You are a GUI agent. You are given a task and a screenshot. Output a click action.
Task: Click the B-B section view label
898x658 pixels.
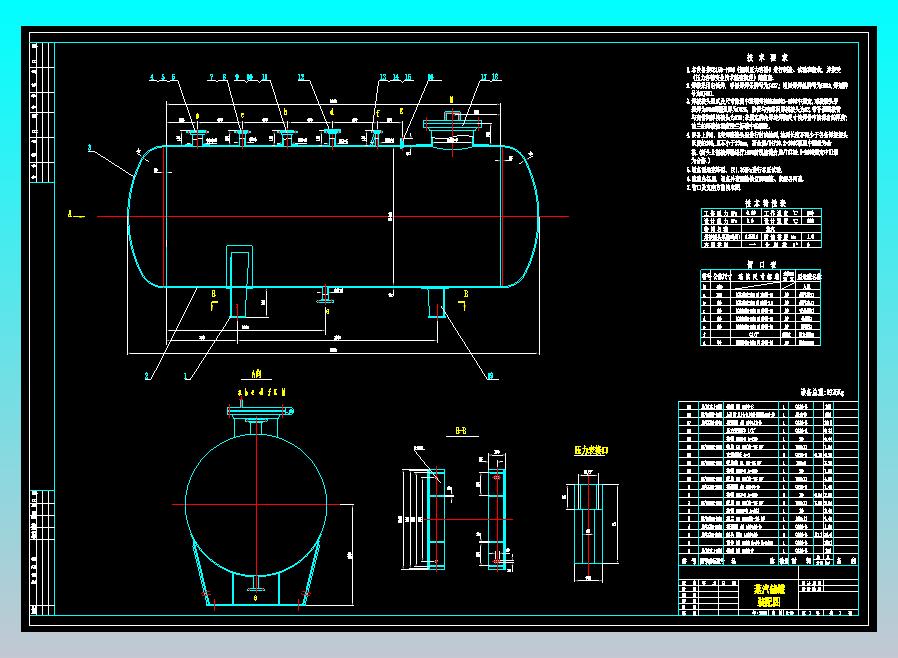(x=460, y=431)
